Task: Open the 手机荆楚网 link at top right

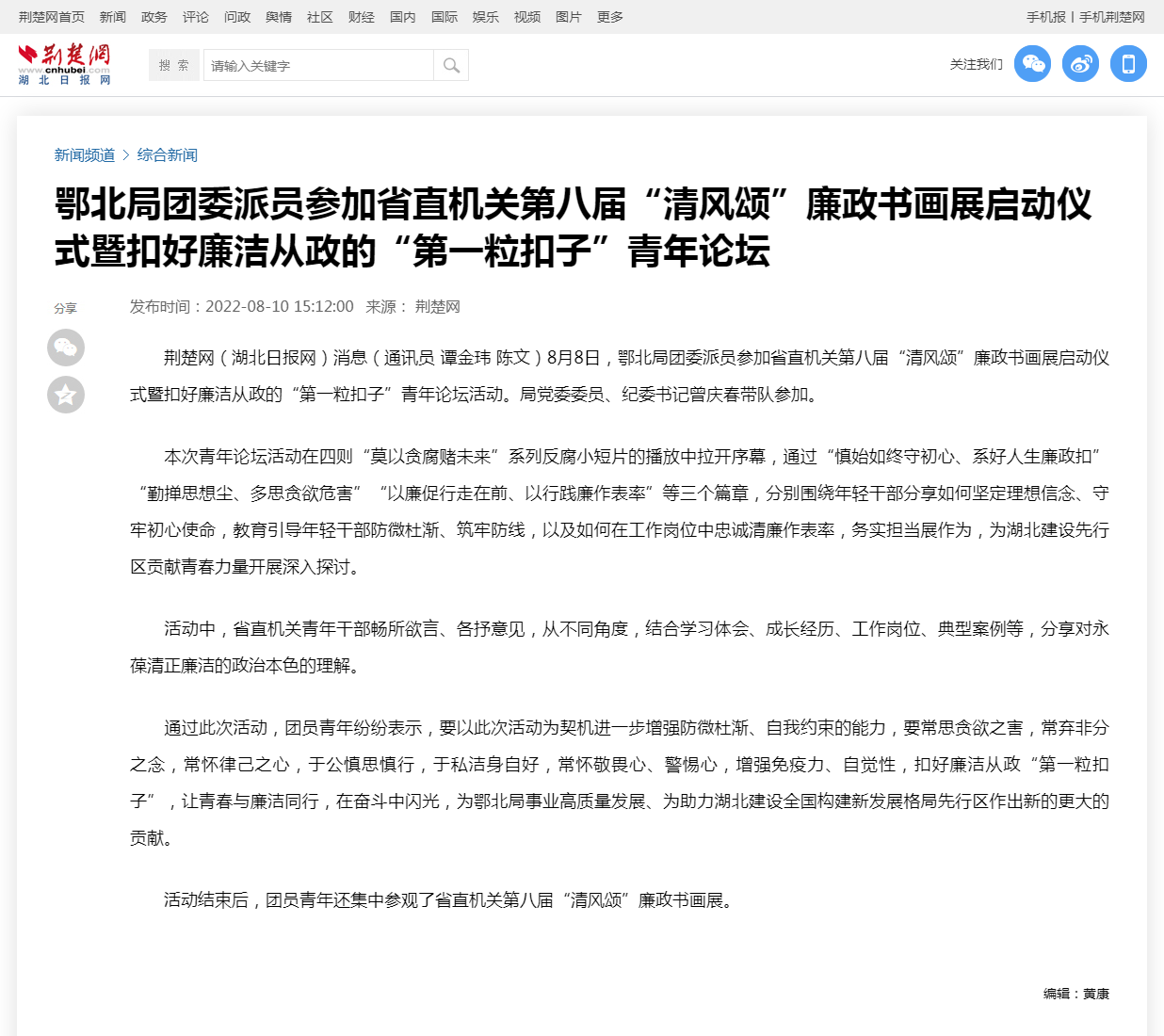Action: (1112, 17)
